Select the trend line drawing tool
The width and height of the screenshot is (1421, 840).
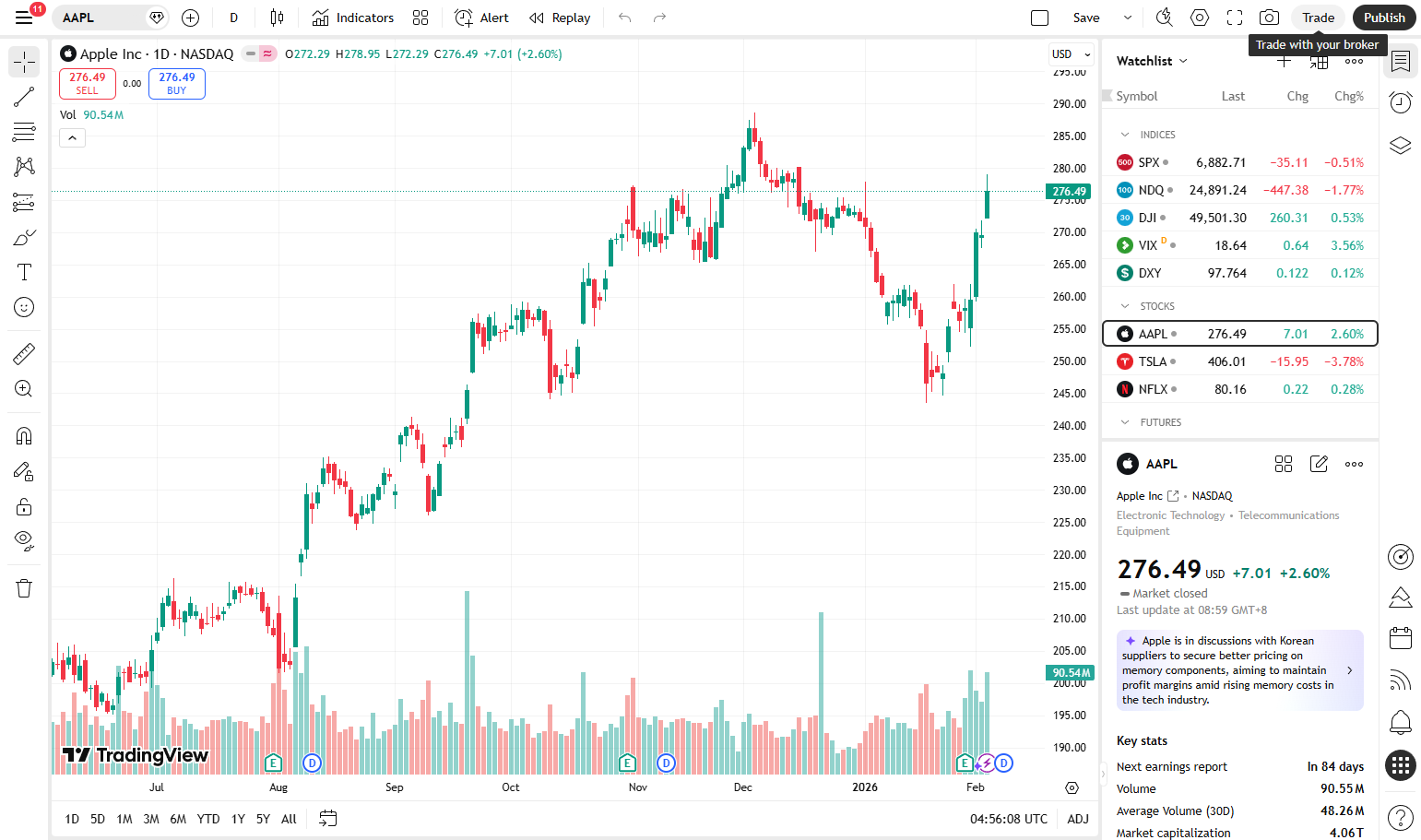pos(24,97)
